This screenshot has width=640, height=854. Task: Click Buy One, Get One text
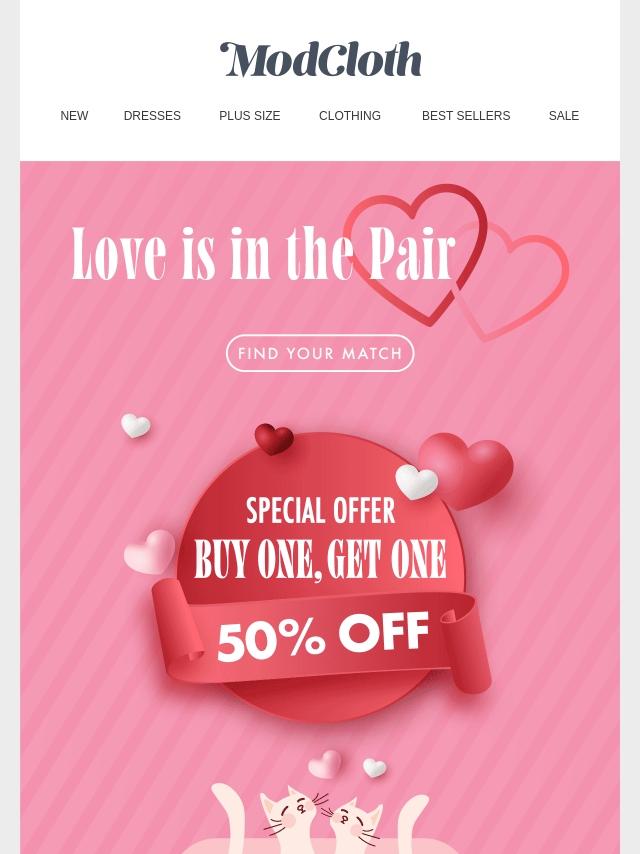pyautogui.click(x=320, y=559)
